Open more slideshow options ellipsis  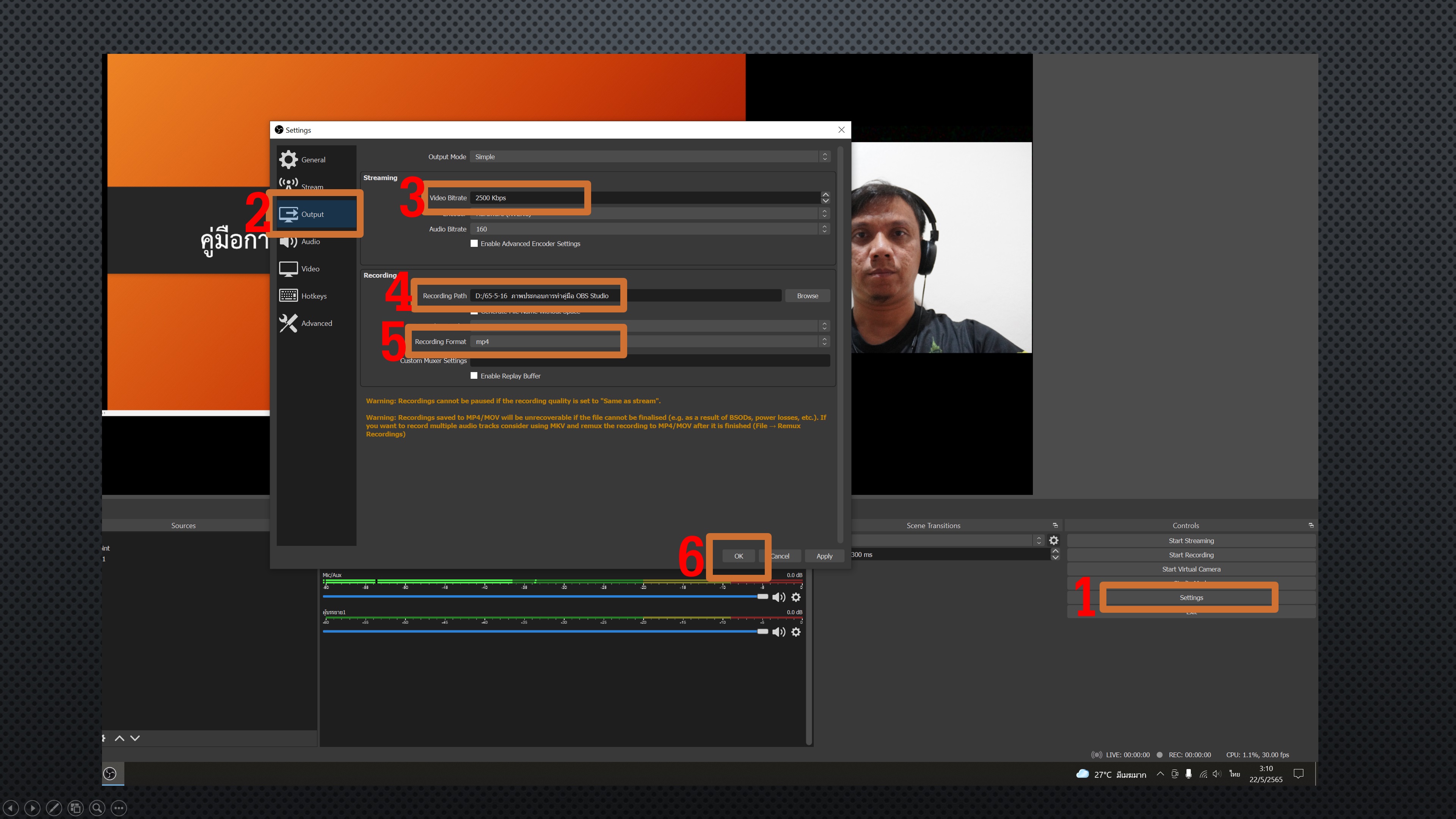[119, 808]
